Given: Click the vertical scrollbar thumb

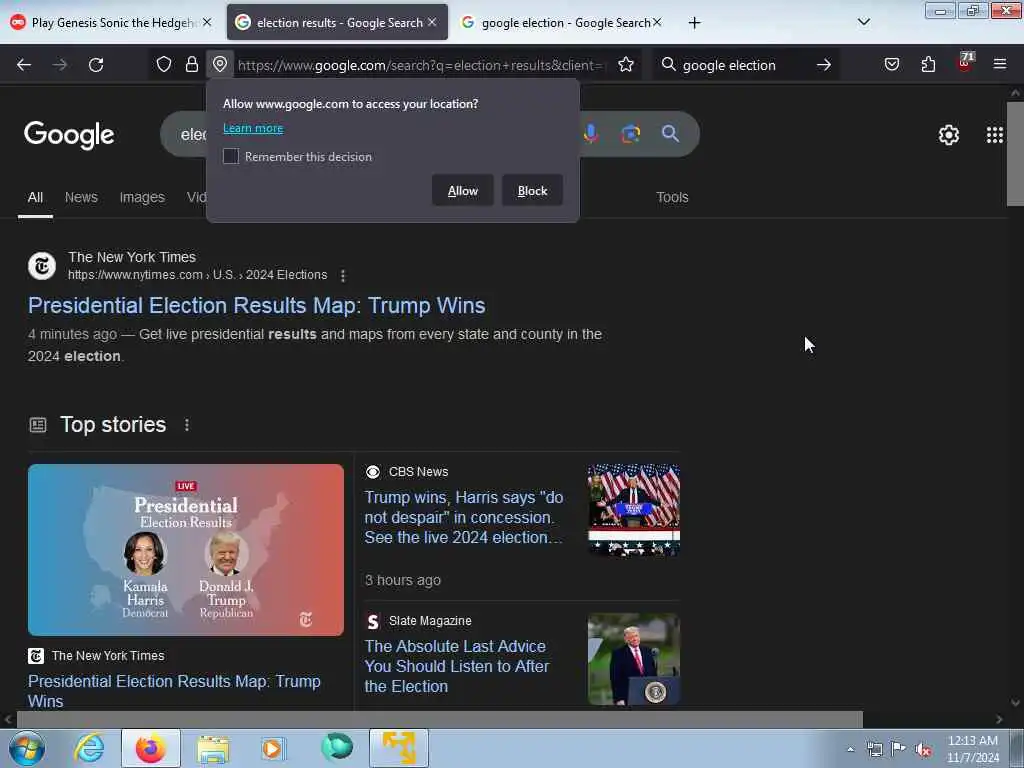Looking at the screenshot, I should pyautogui.click(x=1015, y=153).
